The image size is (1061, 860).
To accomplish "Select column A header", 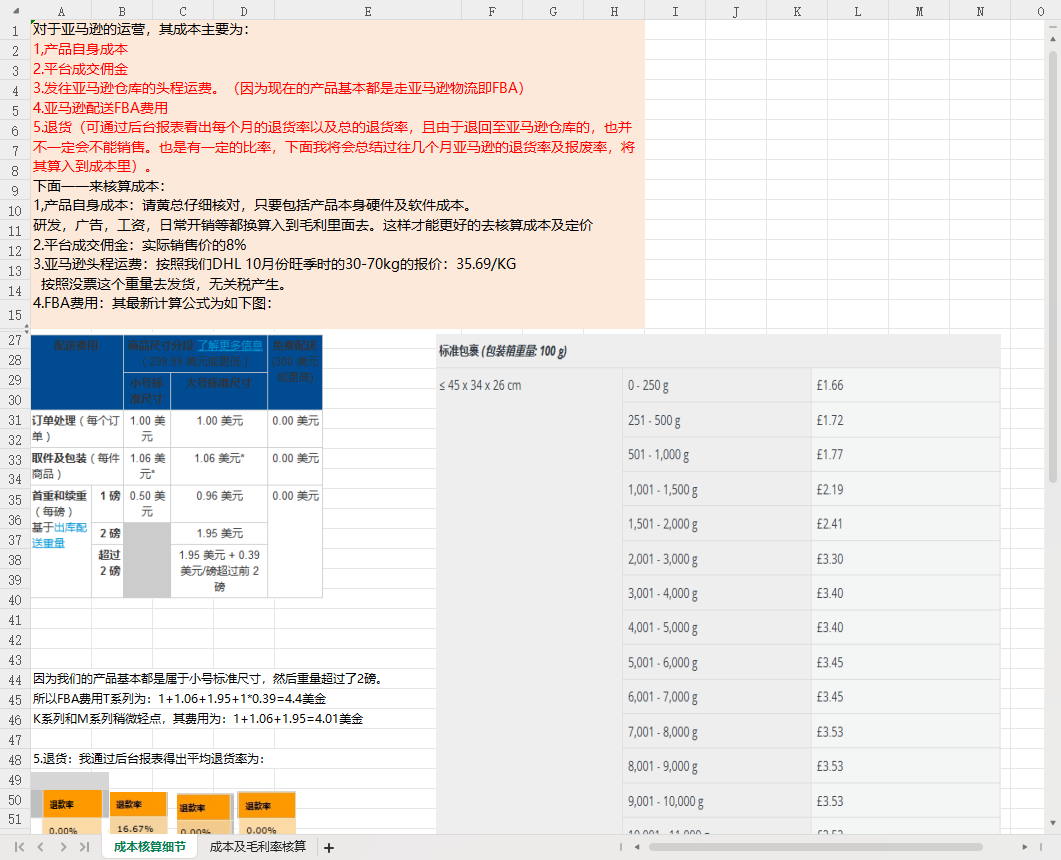I will pos(61,11).
